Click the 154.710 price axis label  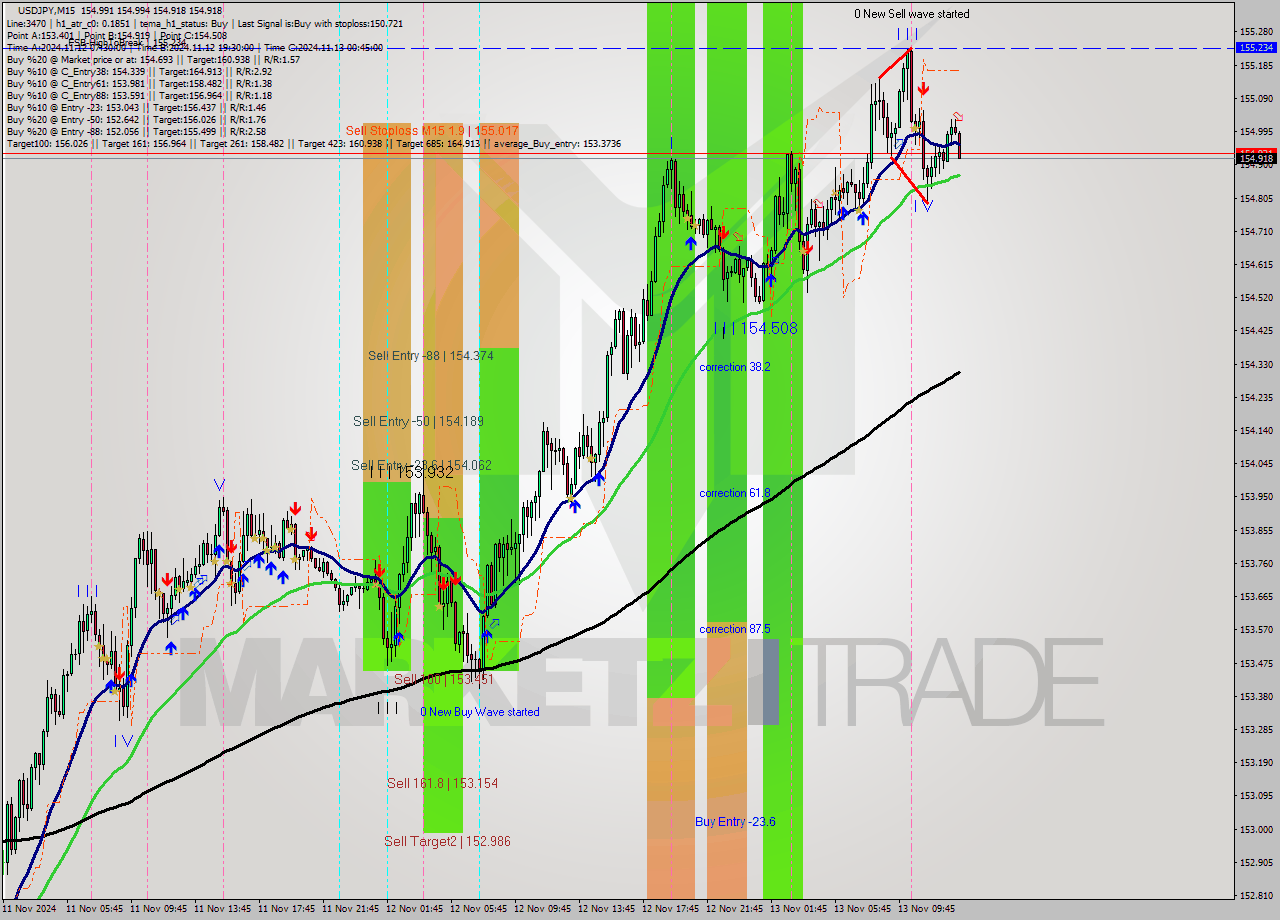(1256, 231)
